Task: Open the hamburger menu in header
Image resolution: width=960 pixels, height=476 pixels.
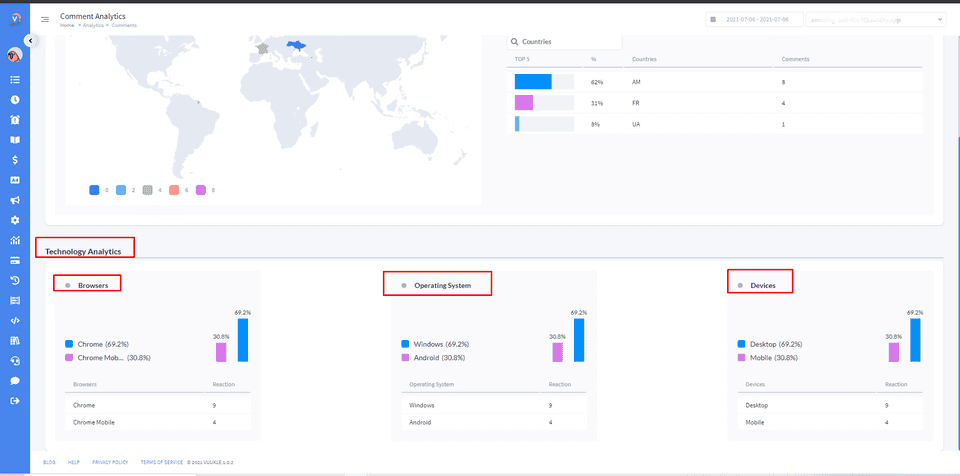Action: point(45,19)
